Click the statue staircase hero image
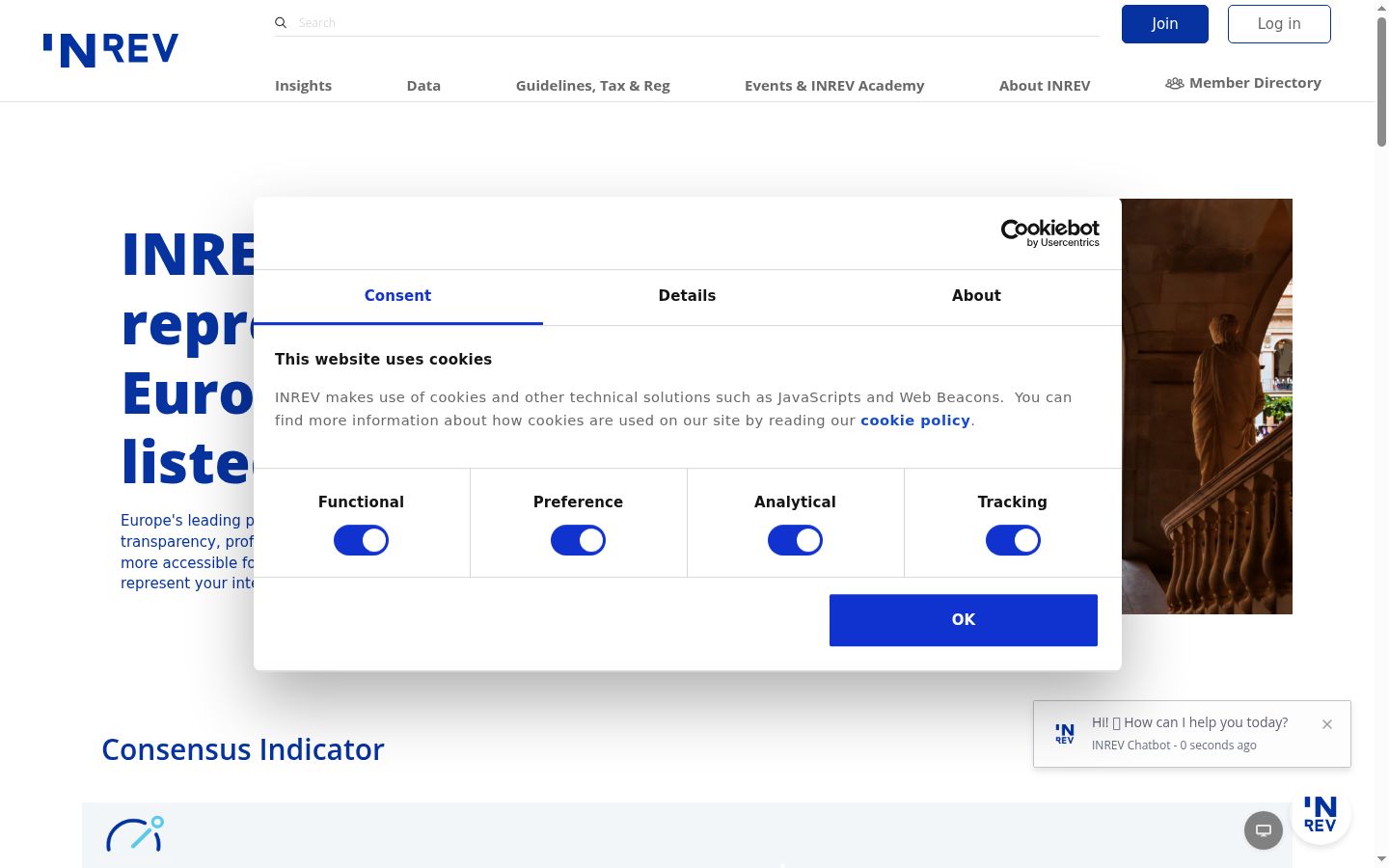 click(x=1207, y=406)
